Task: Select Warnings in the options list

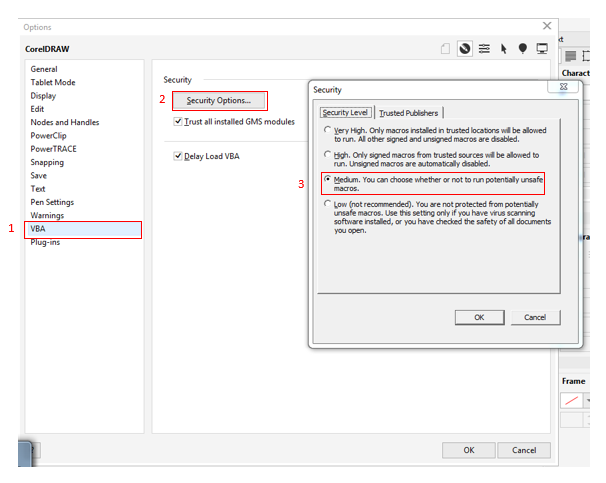Action: coord(47,215)
